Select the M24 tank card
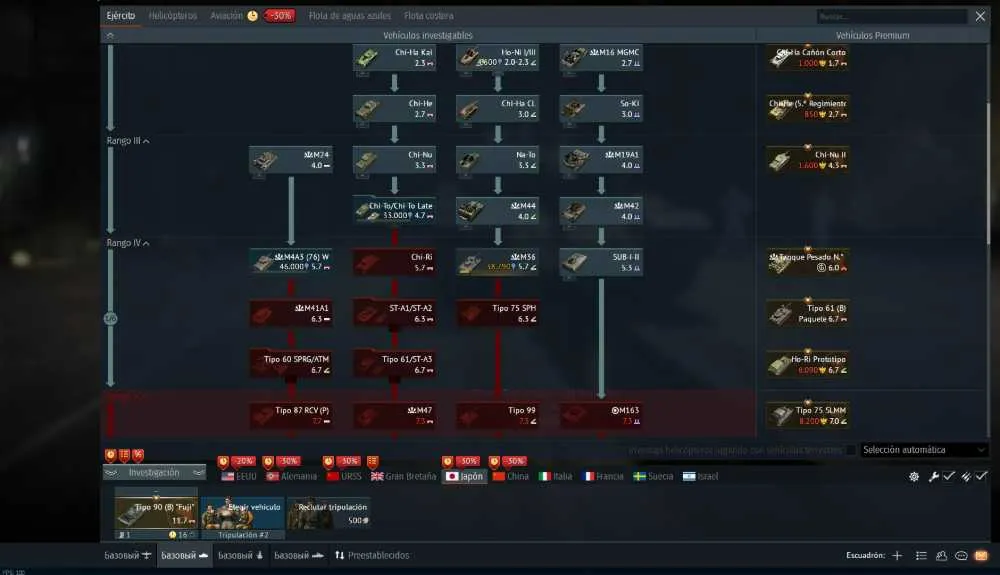This screenshot has height=575, width=1000. pos(291,159)
